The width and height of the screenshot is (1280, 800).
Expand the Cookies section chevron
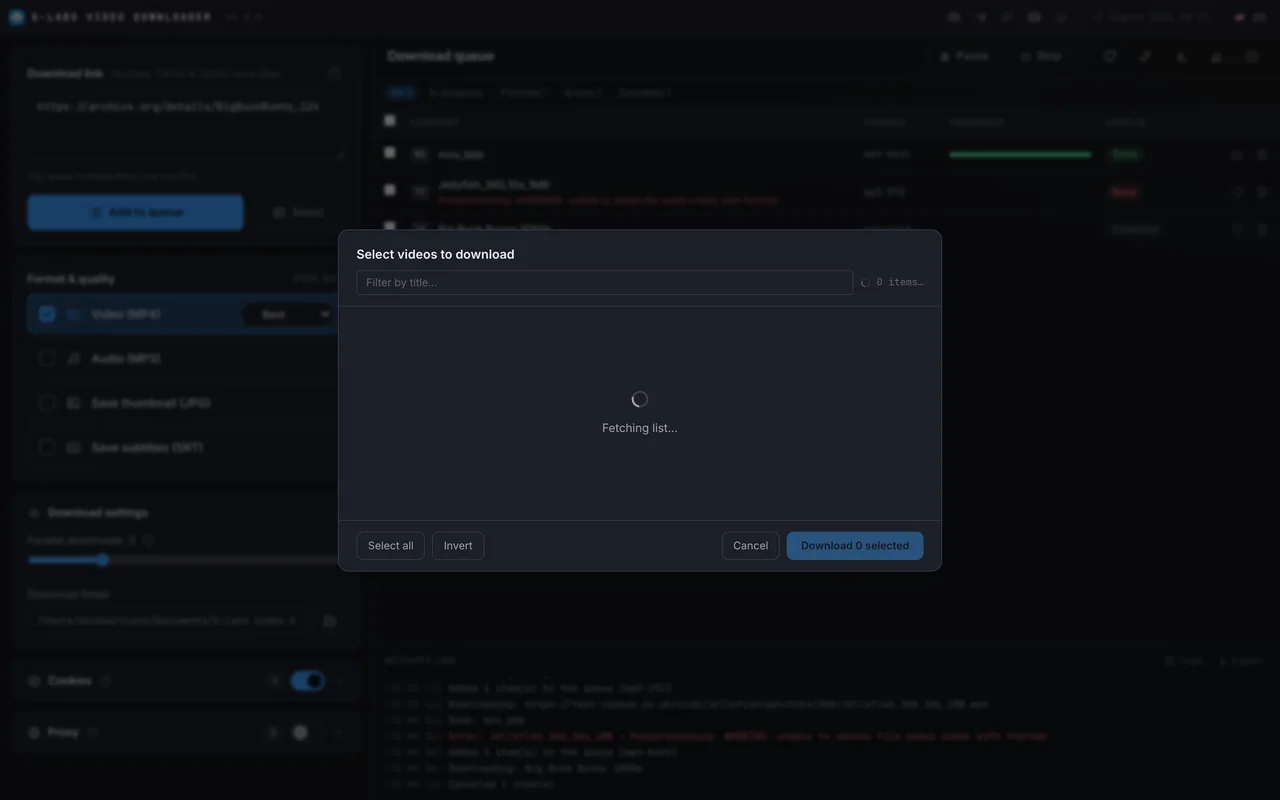click(339, 681)
